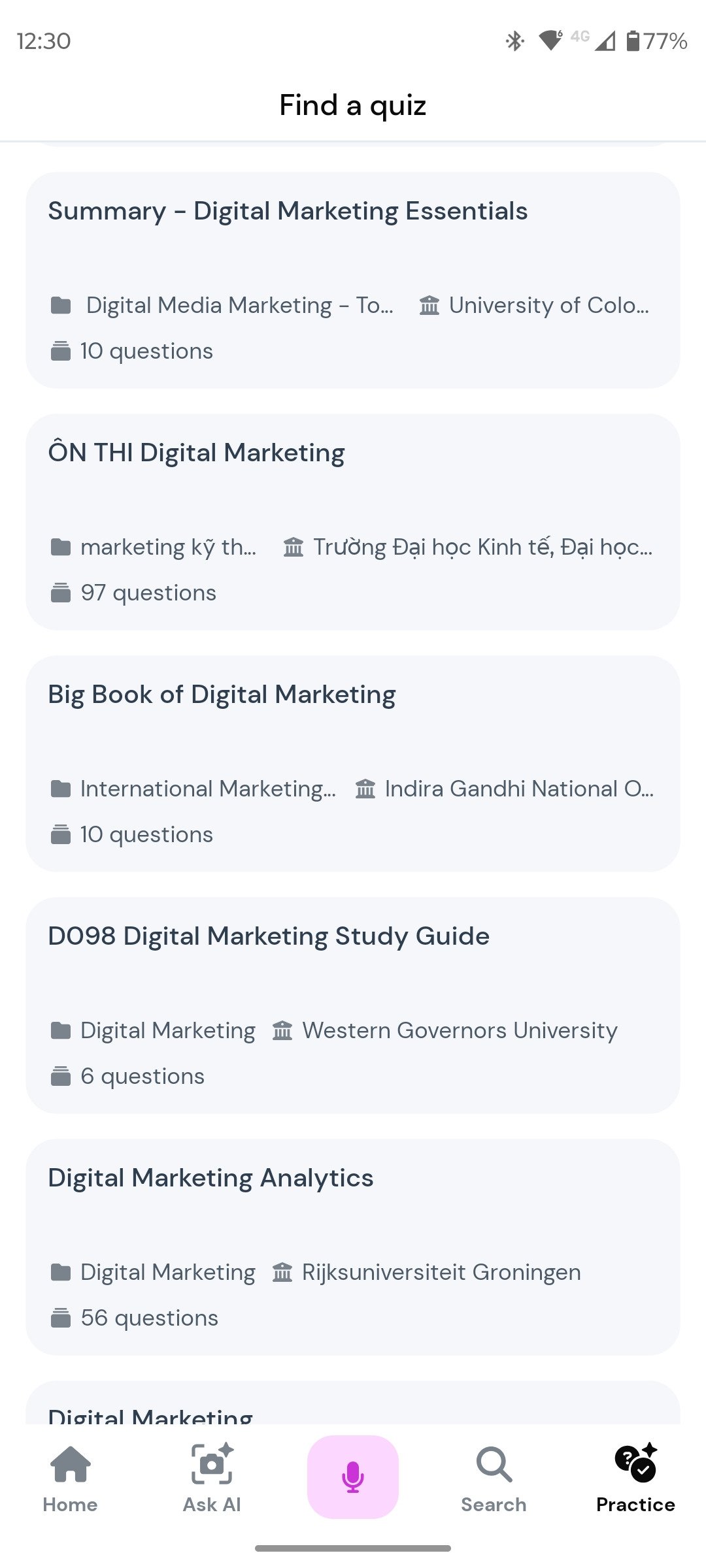Image resolution: width=706 pixels, height=1568 pixels.
Task: Open Big Book of Digital Marketing quiz
Action: tap(222, 695)
